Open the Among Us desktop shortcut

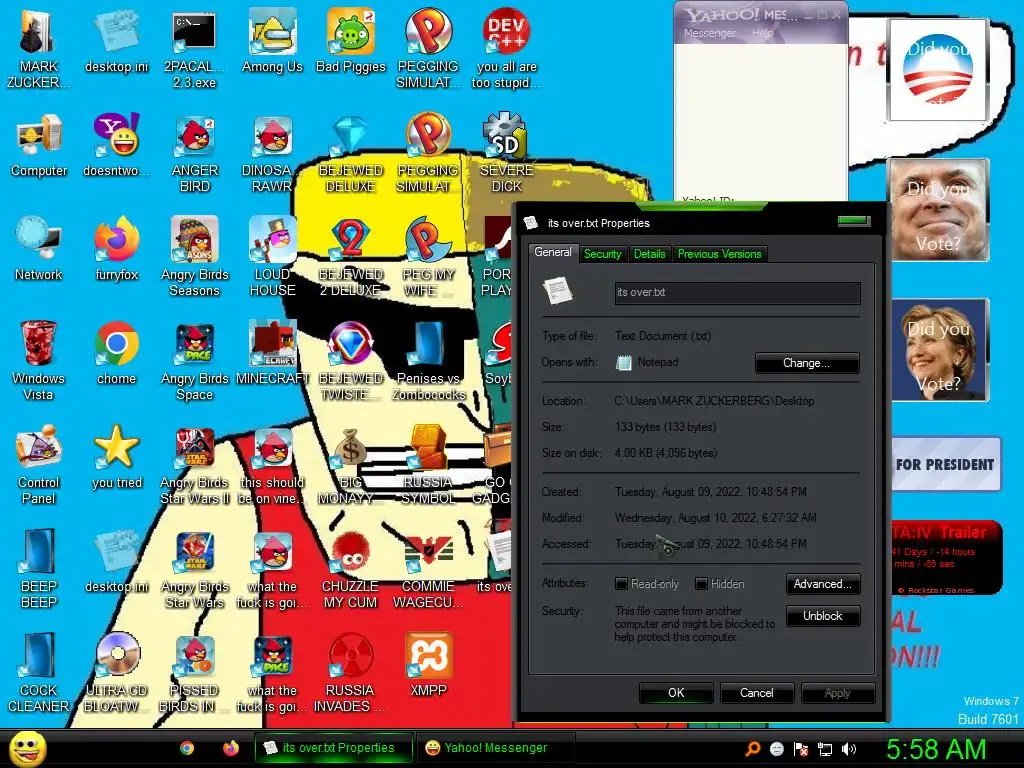pos(272,32)
